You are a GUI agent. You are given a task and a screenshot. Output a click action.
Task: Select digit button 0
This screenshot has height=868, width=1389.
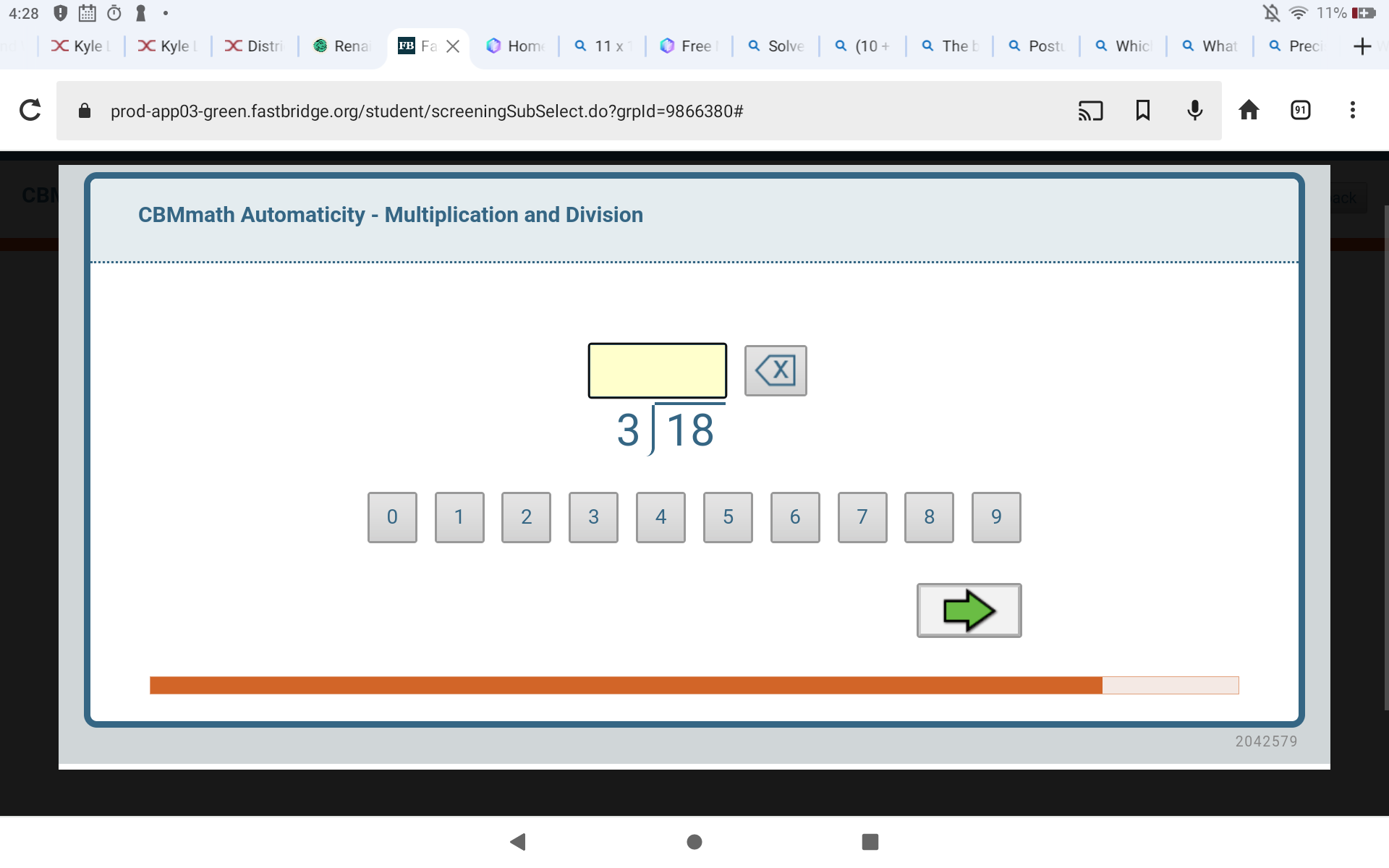392,516
